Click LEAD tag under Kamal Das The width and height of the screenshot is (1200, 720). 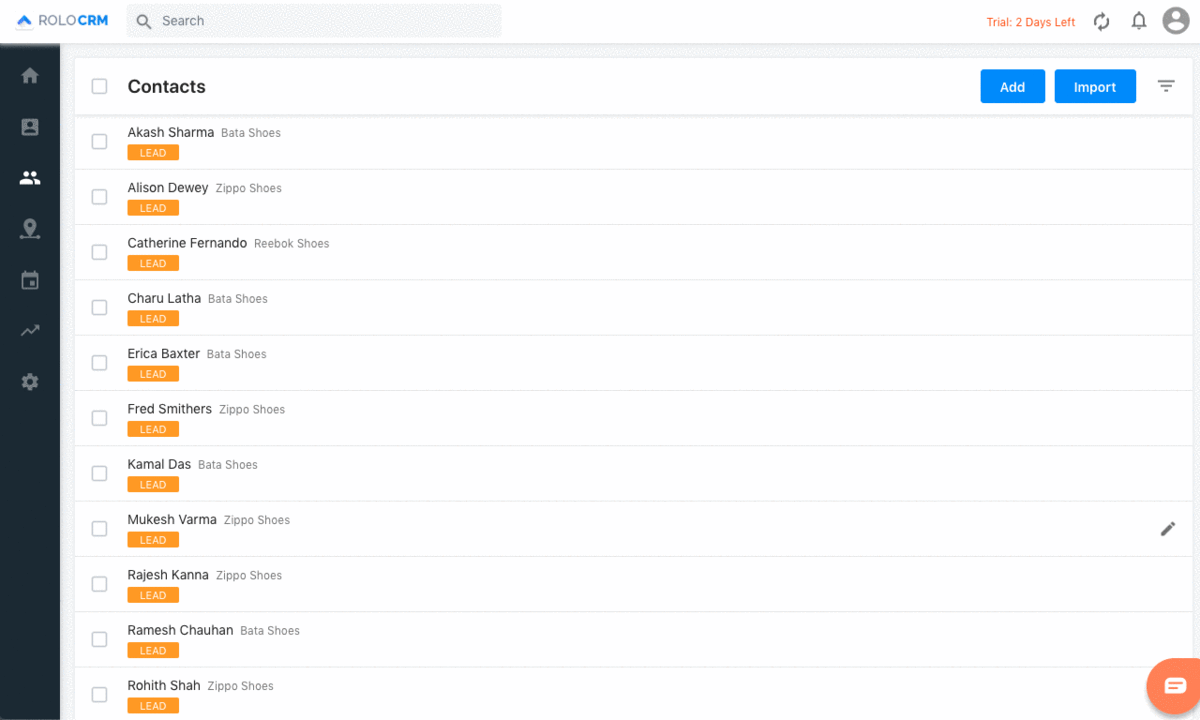pos(153,485)
